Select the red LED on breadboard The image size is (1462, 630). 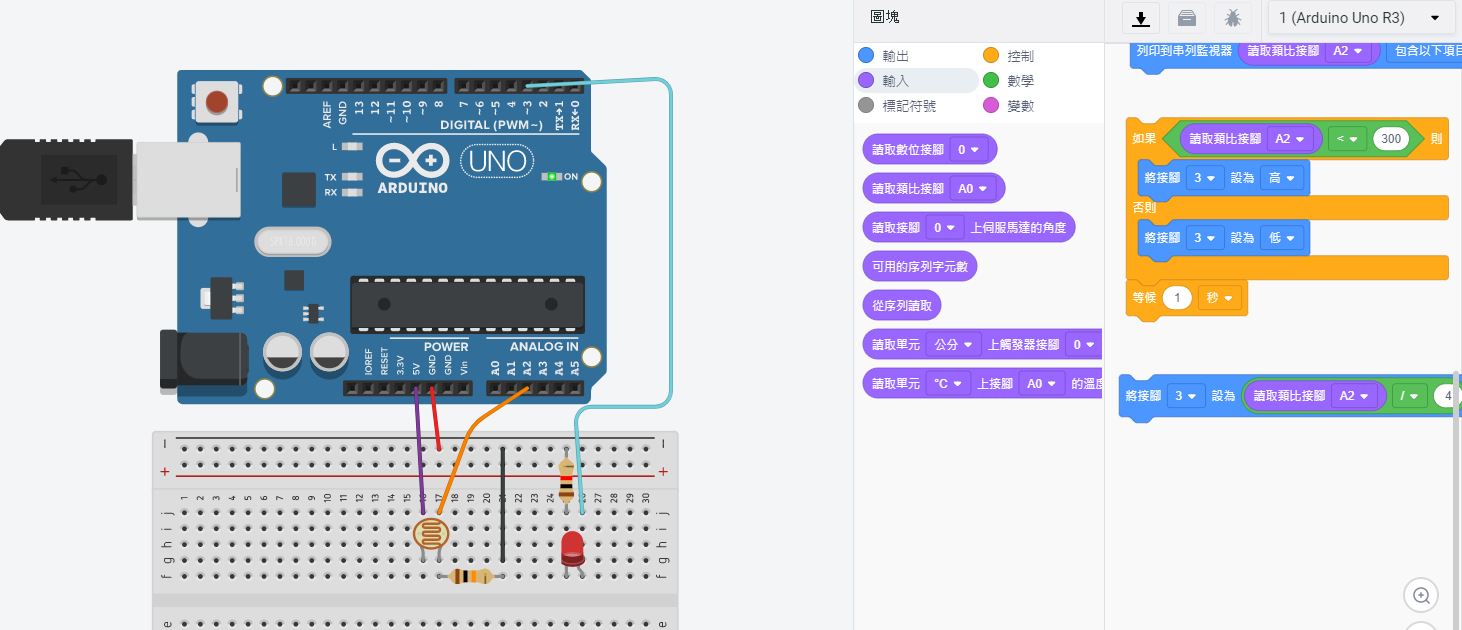click(572, 548)
